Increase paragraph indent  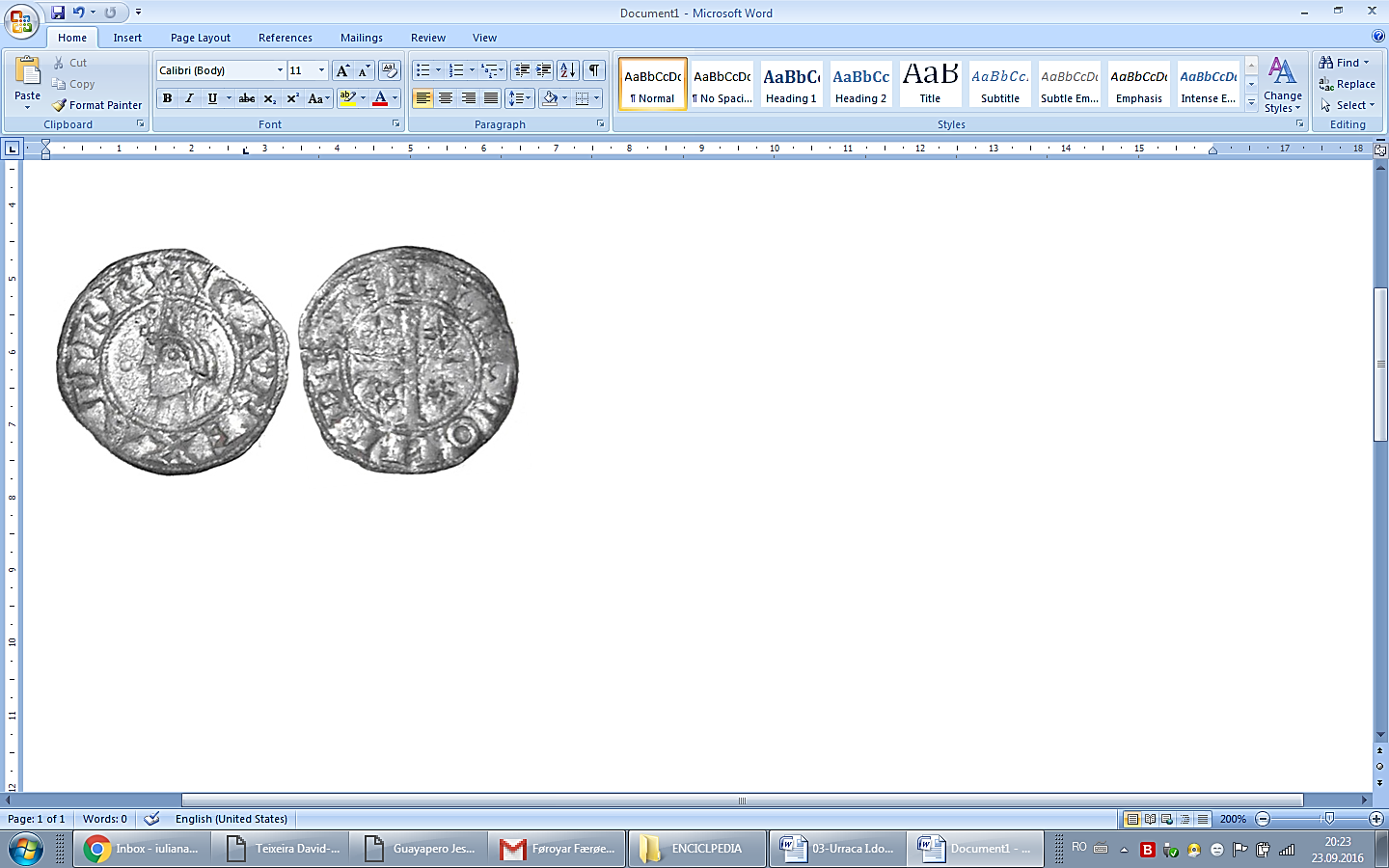(x=544, y=70)
